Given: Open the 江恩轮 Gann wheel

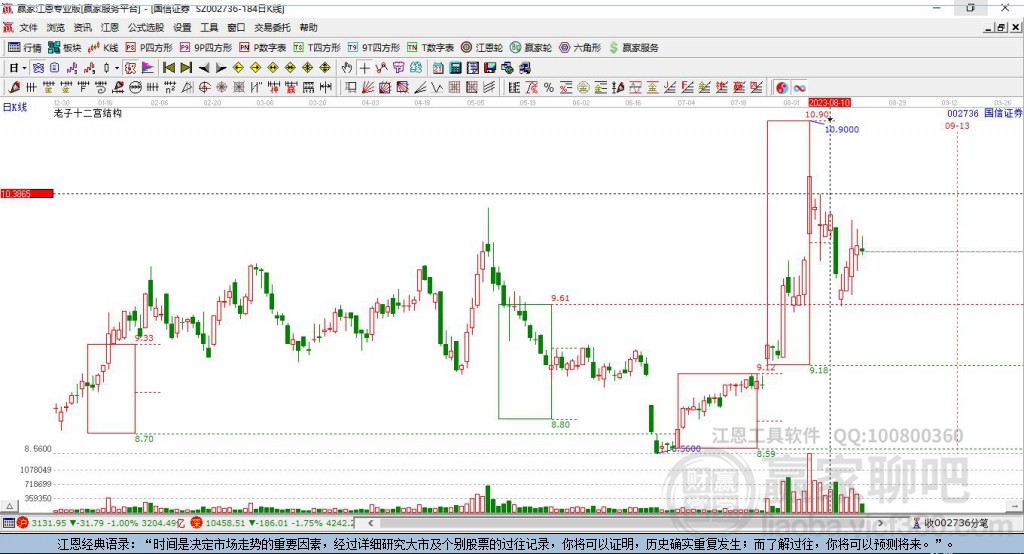Looking at the screenshot, I should point(482,48).
